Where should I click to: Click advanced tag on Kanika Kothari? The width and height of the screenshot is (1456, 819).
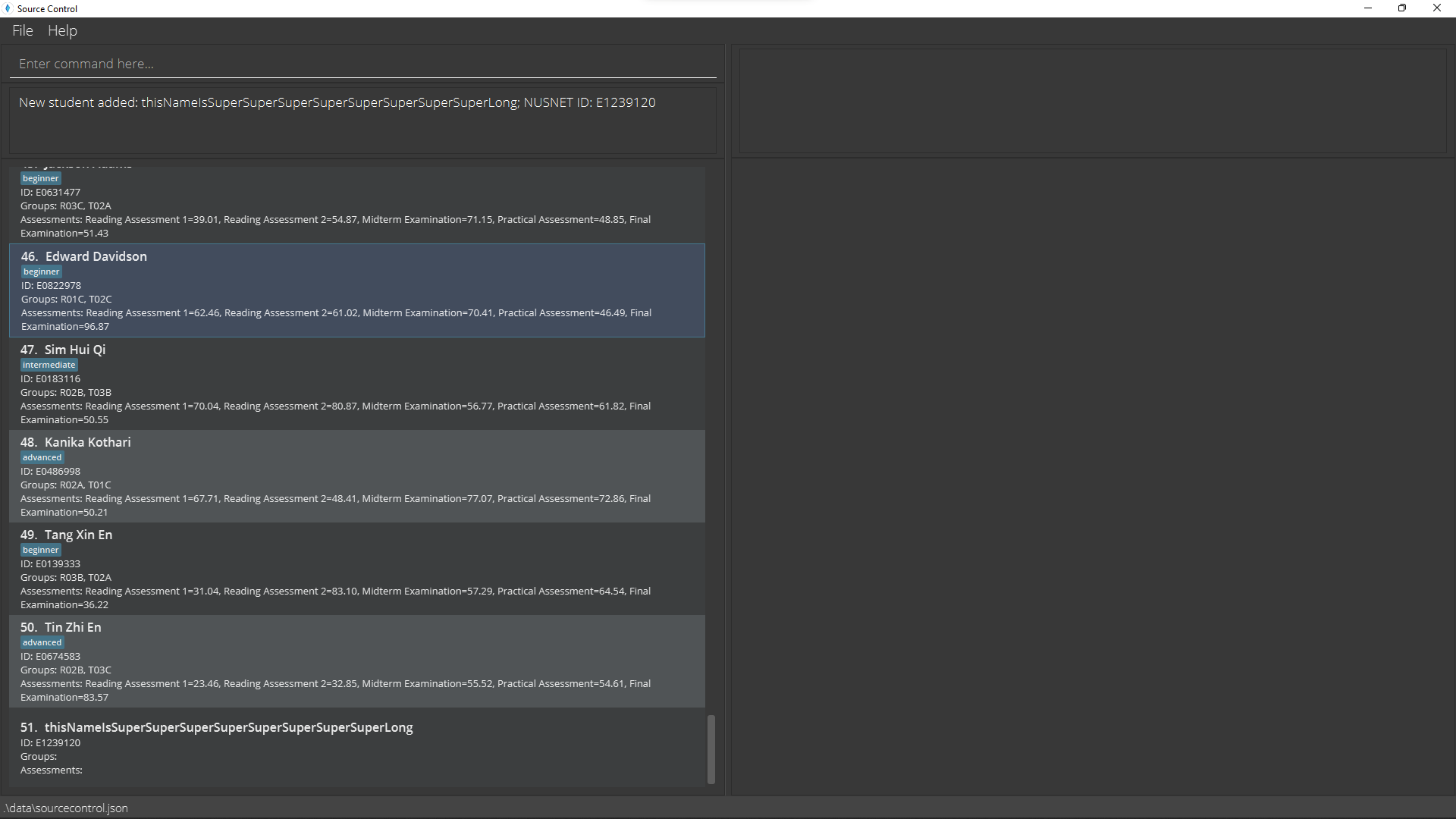42,457
